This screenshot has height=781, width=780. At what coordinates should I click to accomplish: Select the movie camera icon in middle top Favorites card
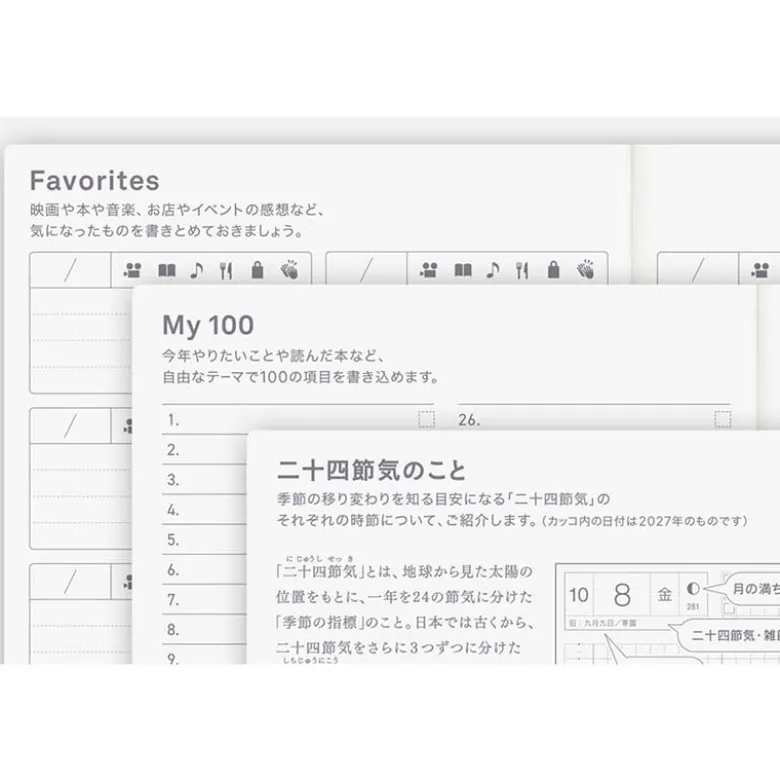coord(428,270)
